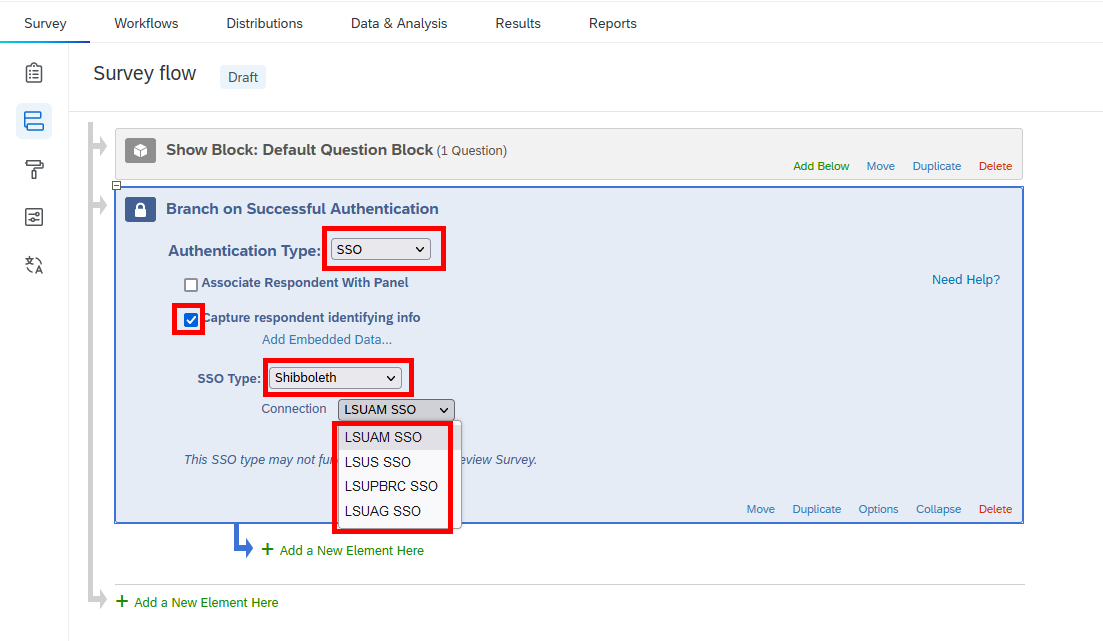Delete the Show Block element
Image resolution: width=1103 pixels, height=641 pixels.
(995, 166)
